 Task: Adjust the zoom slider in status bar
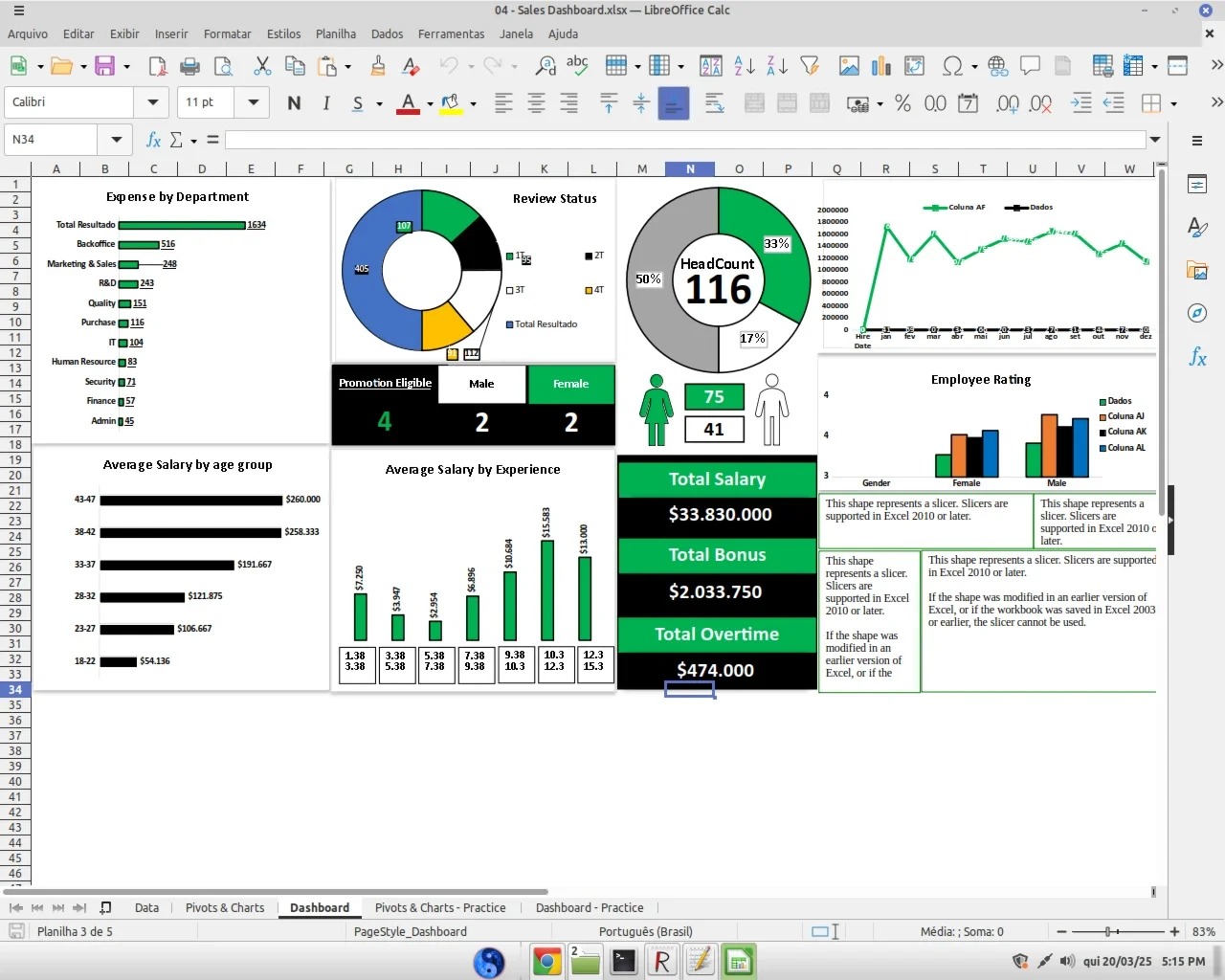pyautogui.click(x=1108, y=931)
